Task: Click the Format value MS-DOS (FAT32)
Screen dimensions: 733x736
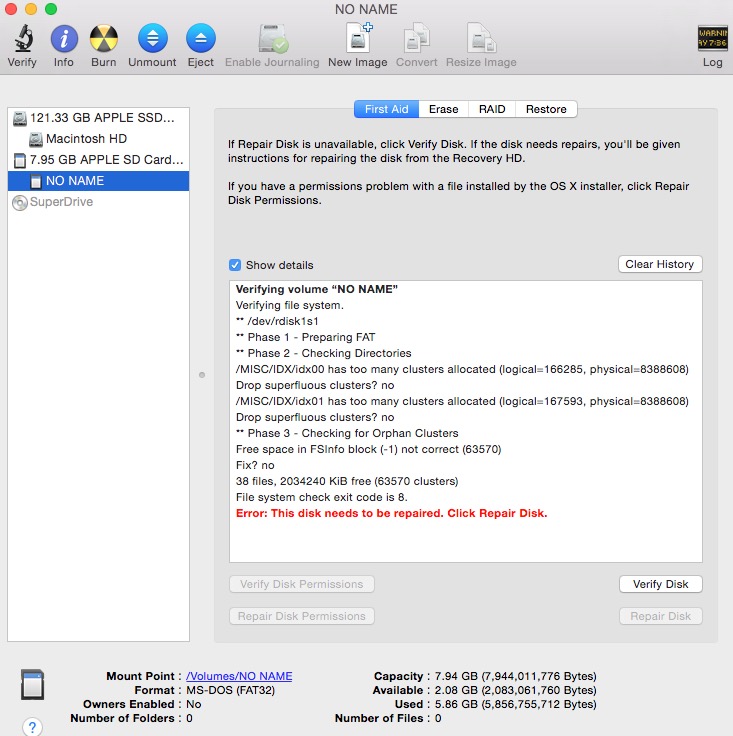Action: 230,690
